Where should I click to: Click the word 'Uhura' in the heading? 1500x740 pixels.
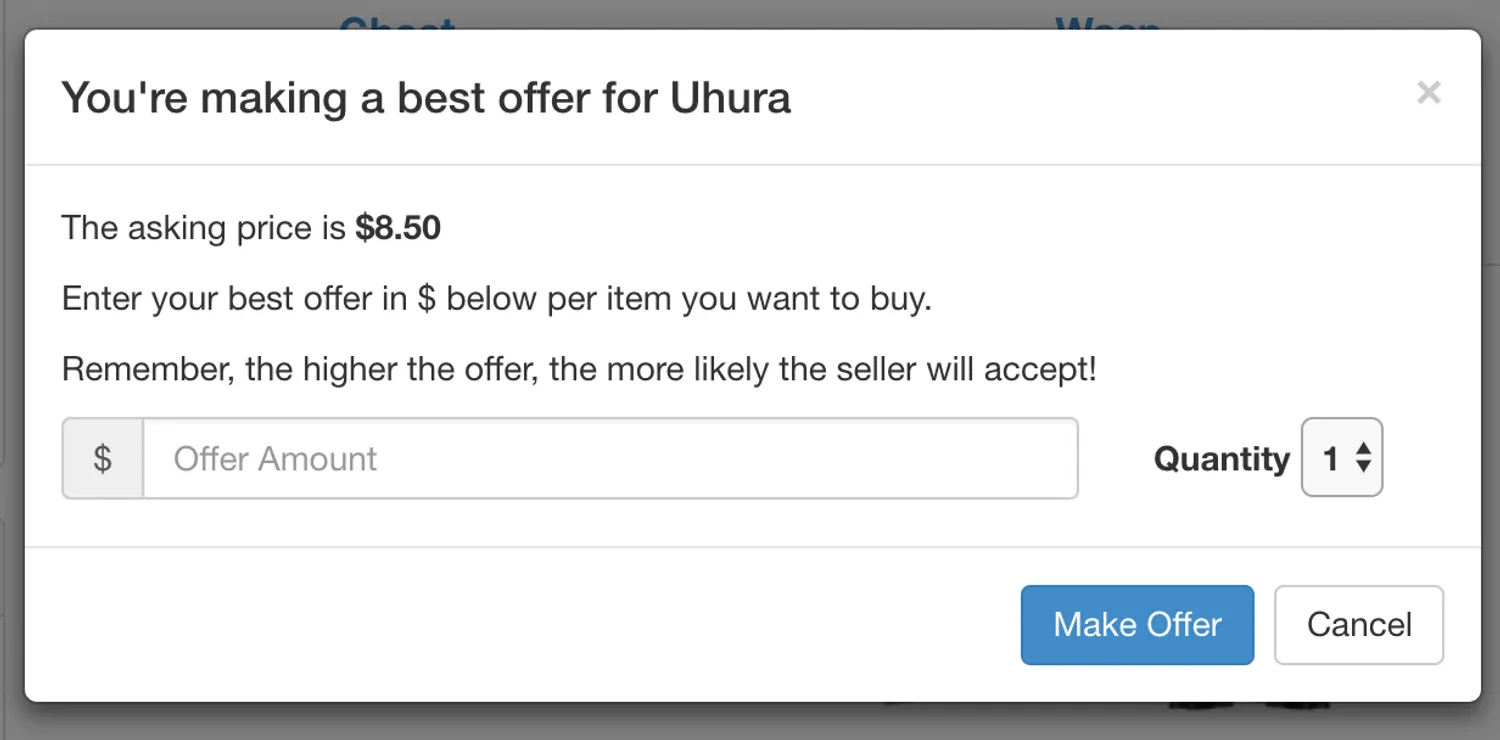point(730,98)
